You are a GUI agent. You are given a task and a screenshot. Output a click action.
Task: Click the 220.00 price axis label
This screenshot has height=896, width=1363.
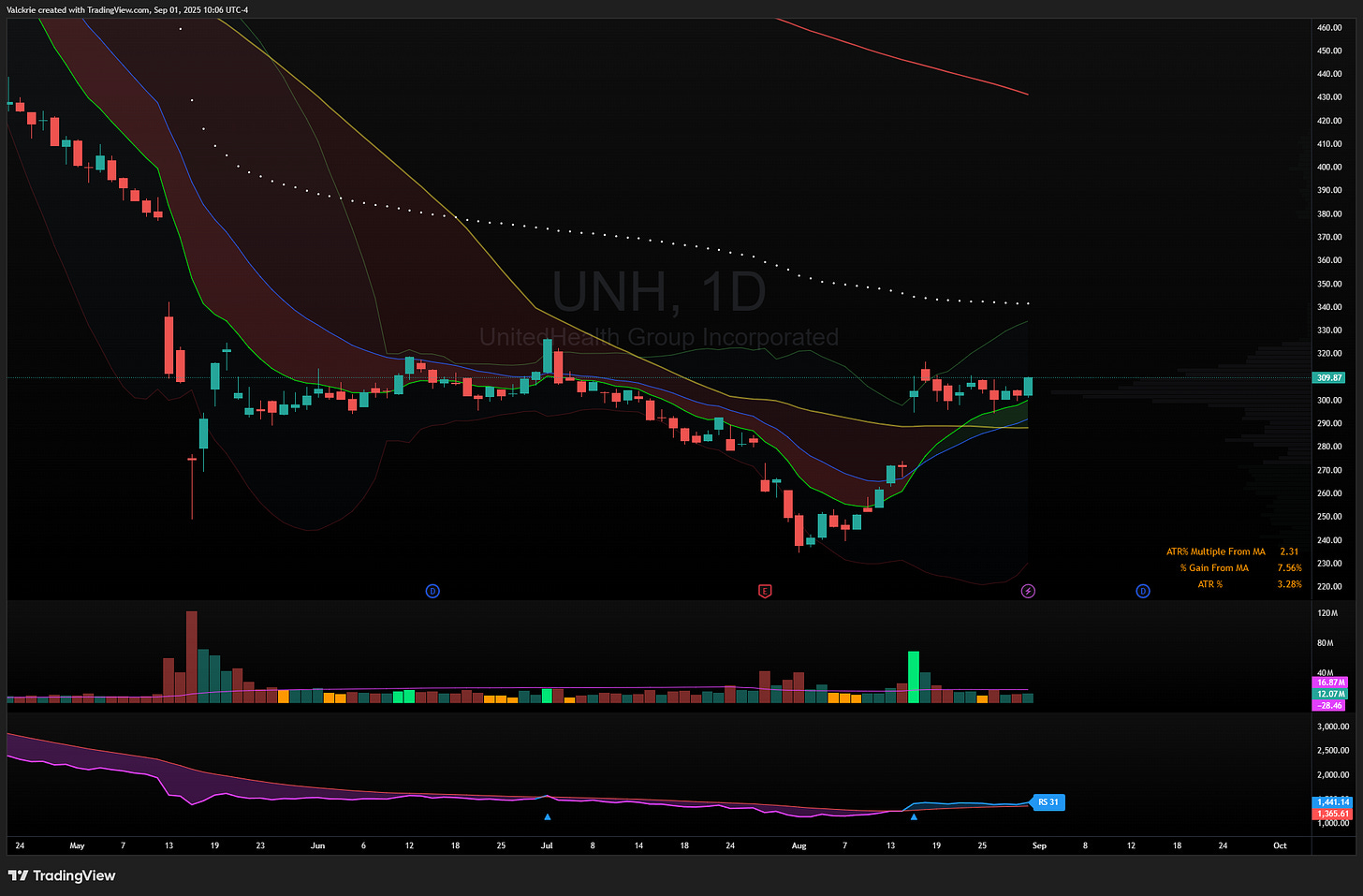pos(1329,586)
